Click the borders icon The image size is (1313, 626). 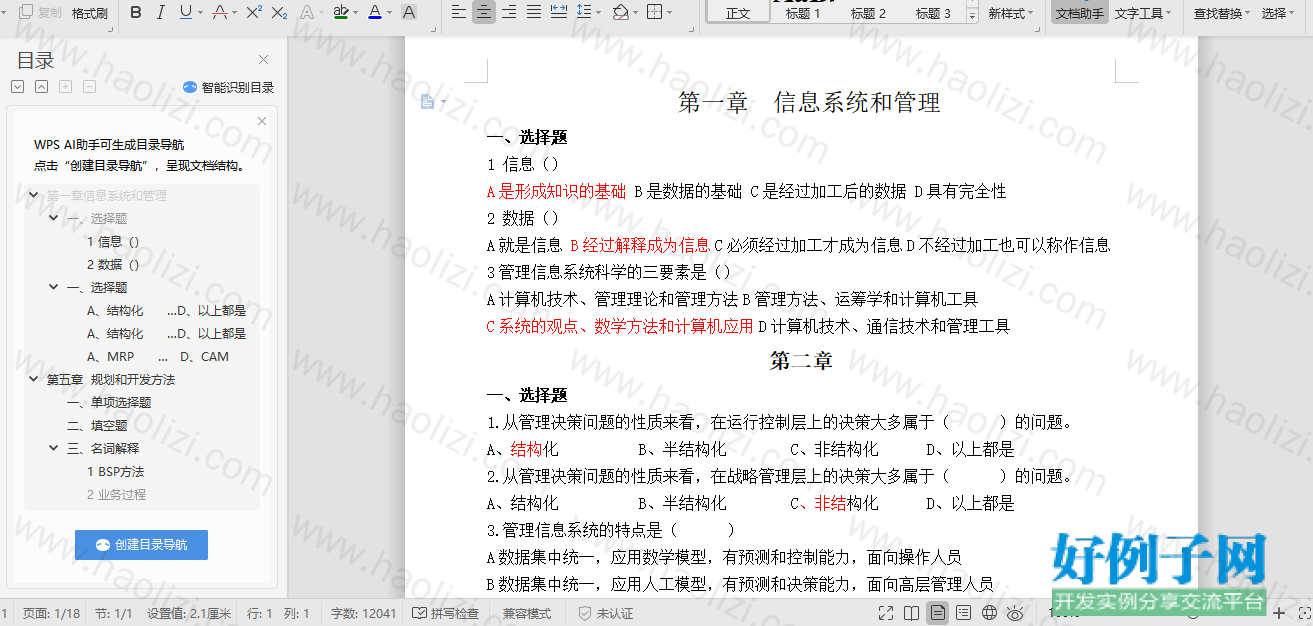653,13
